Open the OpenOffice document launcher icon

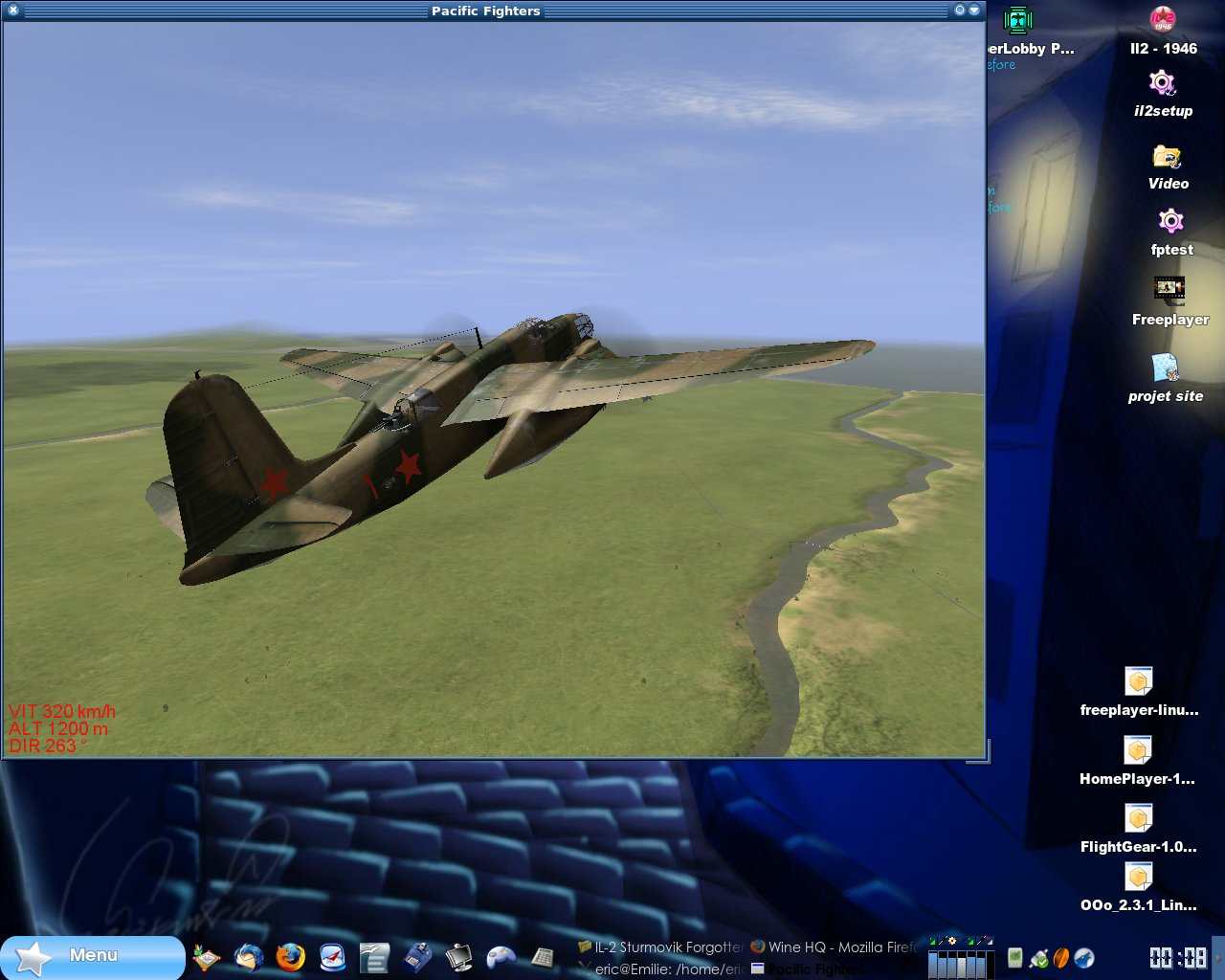[374, 957]
